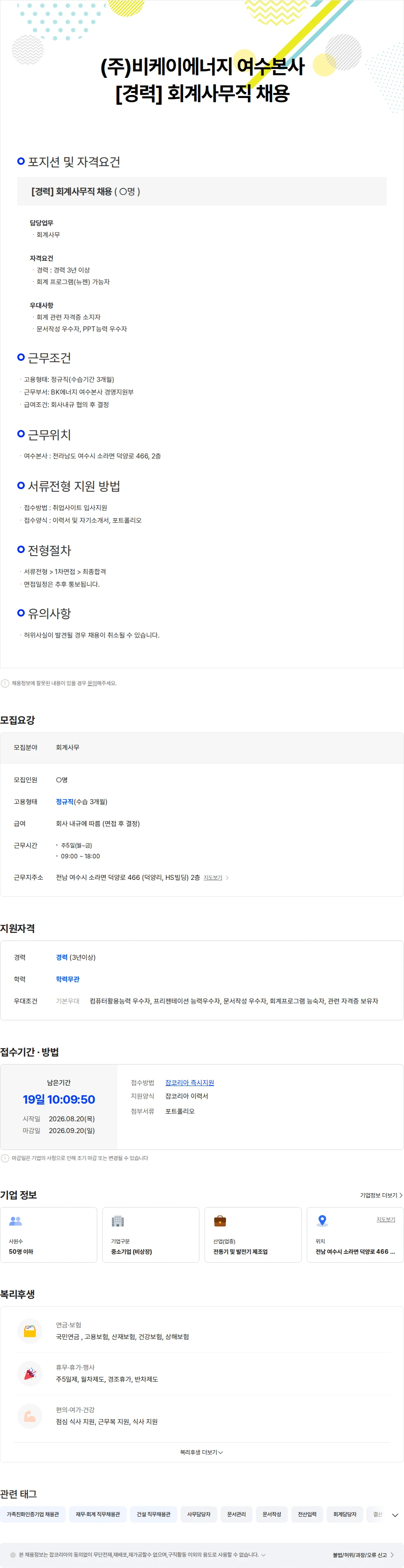Click the 서류전형 > 1차면접 > 최종합격 line
Image resolution: width=404 pixels, height=1568 pixels.
point(64,572)
